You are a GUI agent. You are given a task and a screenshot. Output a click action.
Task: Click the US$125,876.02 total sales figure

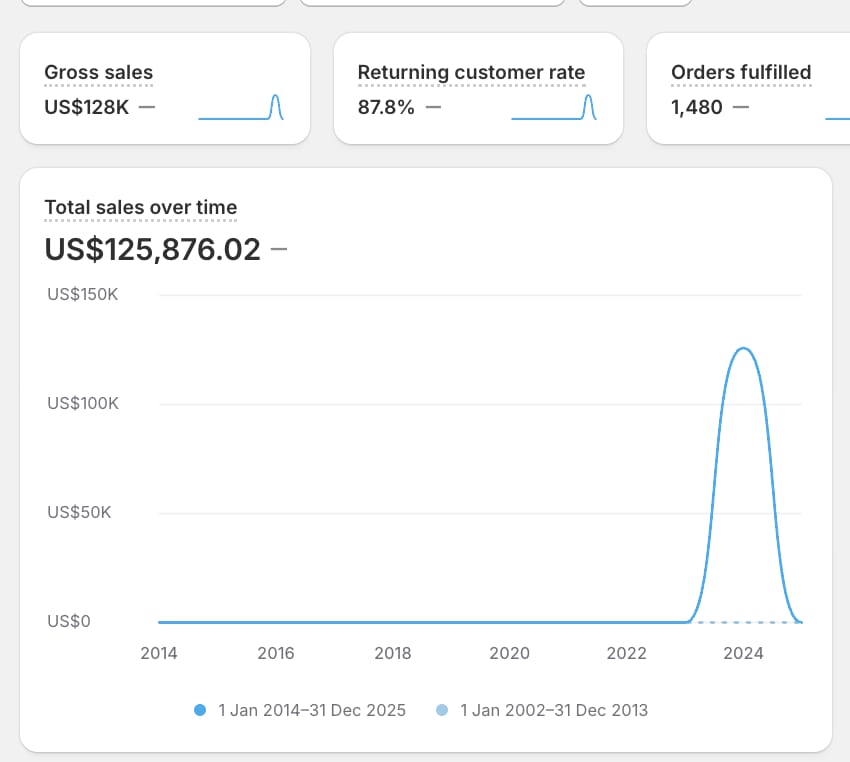152,249
